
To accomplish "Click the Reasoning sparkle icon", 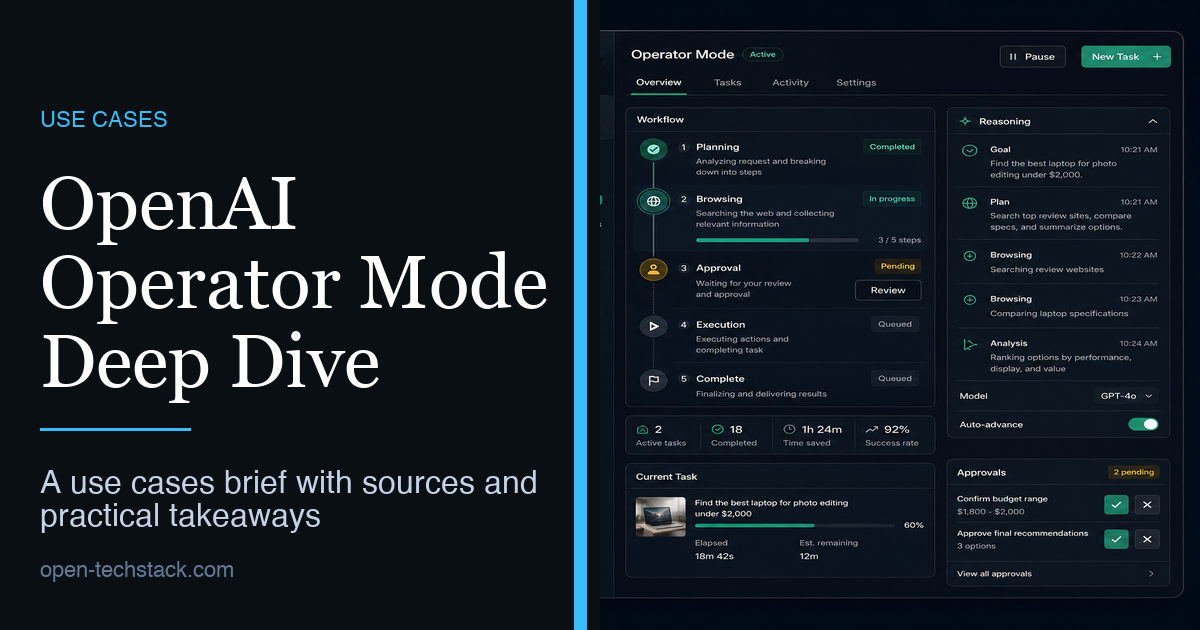I will click(x=965, y=121).
